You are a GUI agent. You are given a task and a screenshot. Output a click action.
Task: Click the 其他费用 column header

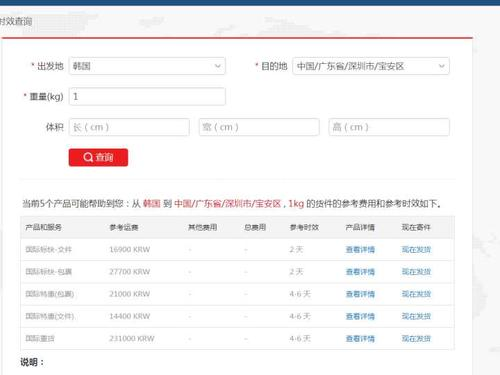click(x=203, y=227)
